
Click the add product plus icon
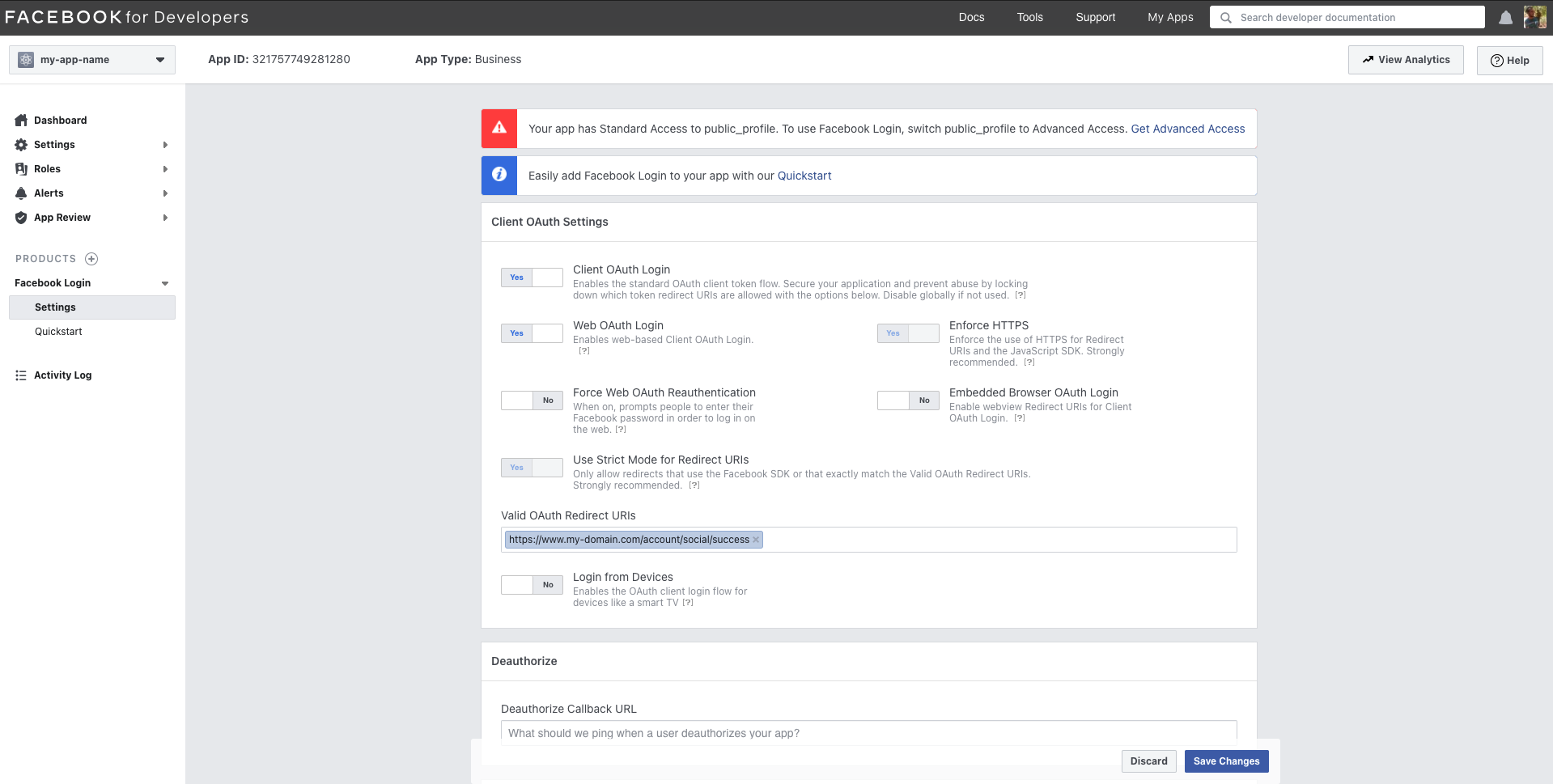[x=91, y=259]
